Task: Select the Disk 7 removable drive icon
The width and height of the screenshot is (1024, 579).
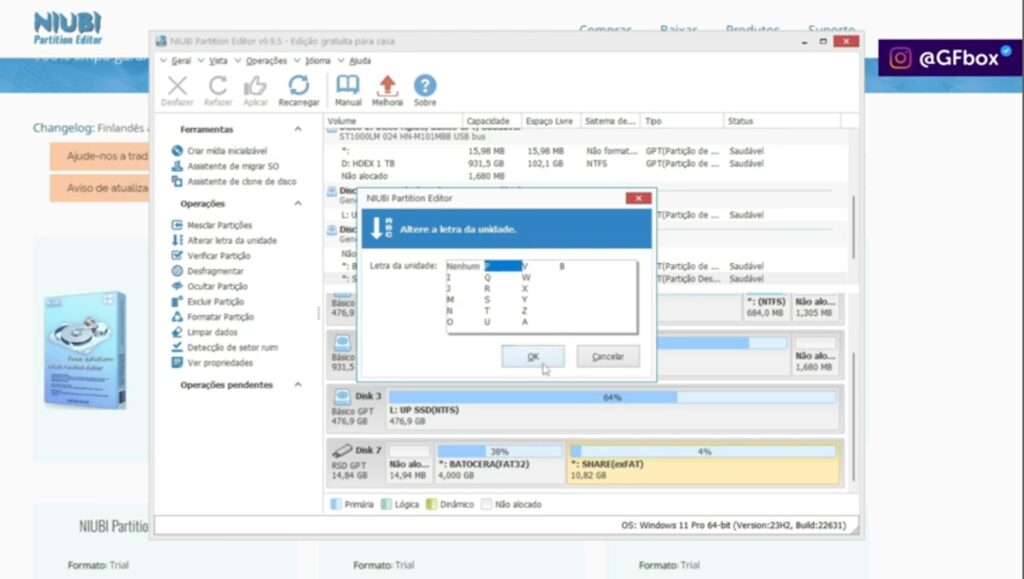Action: [x=342, y=450]
